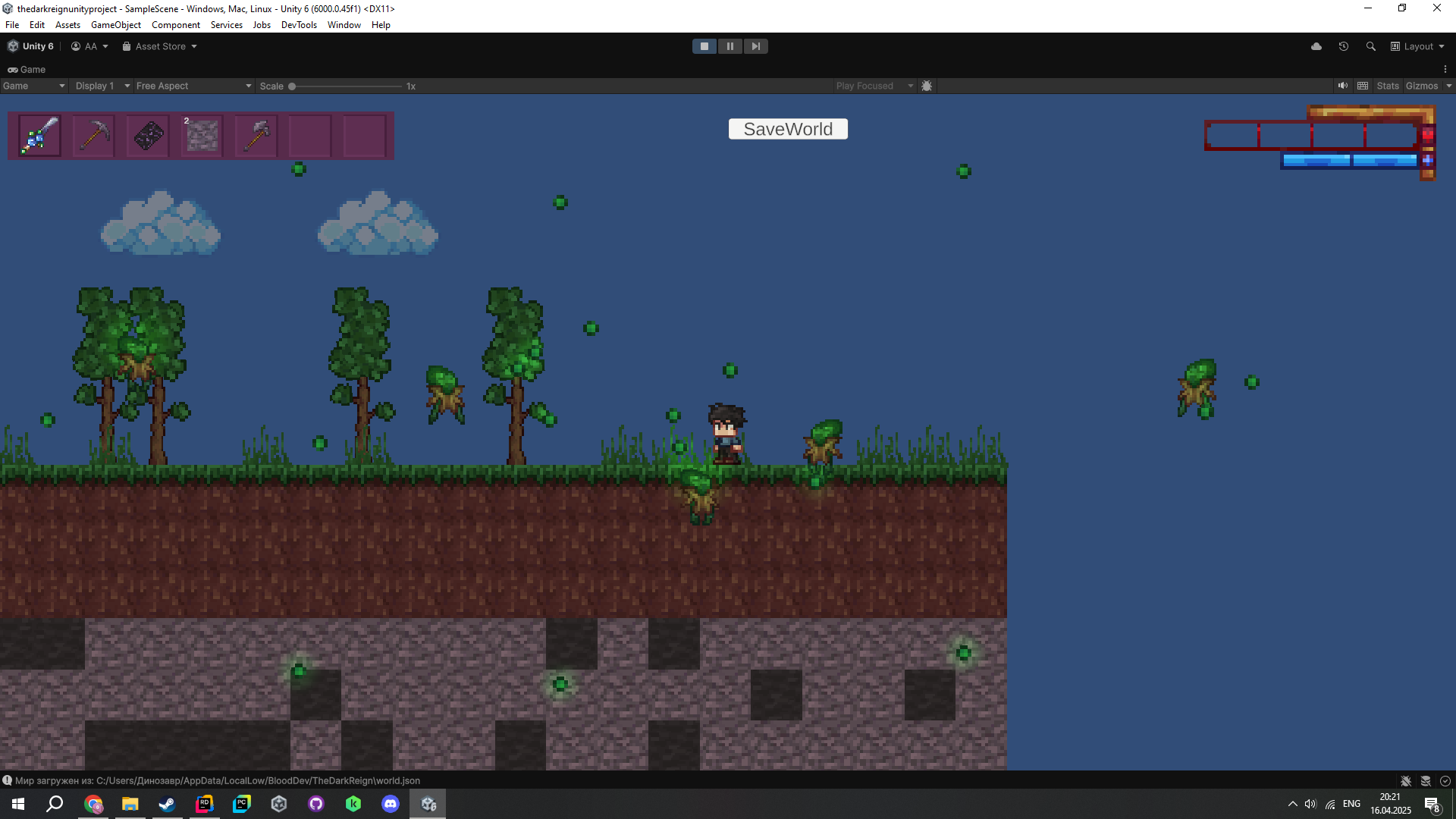Open PyCharm from the taskbar
The height and width of the screenshot is (819, 1456).
[241, 804]
